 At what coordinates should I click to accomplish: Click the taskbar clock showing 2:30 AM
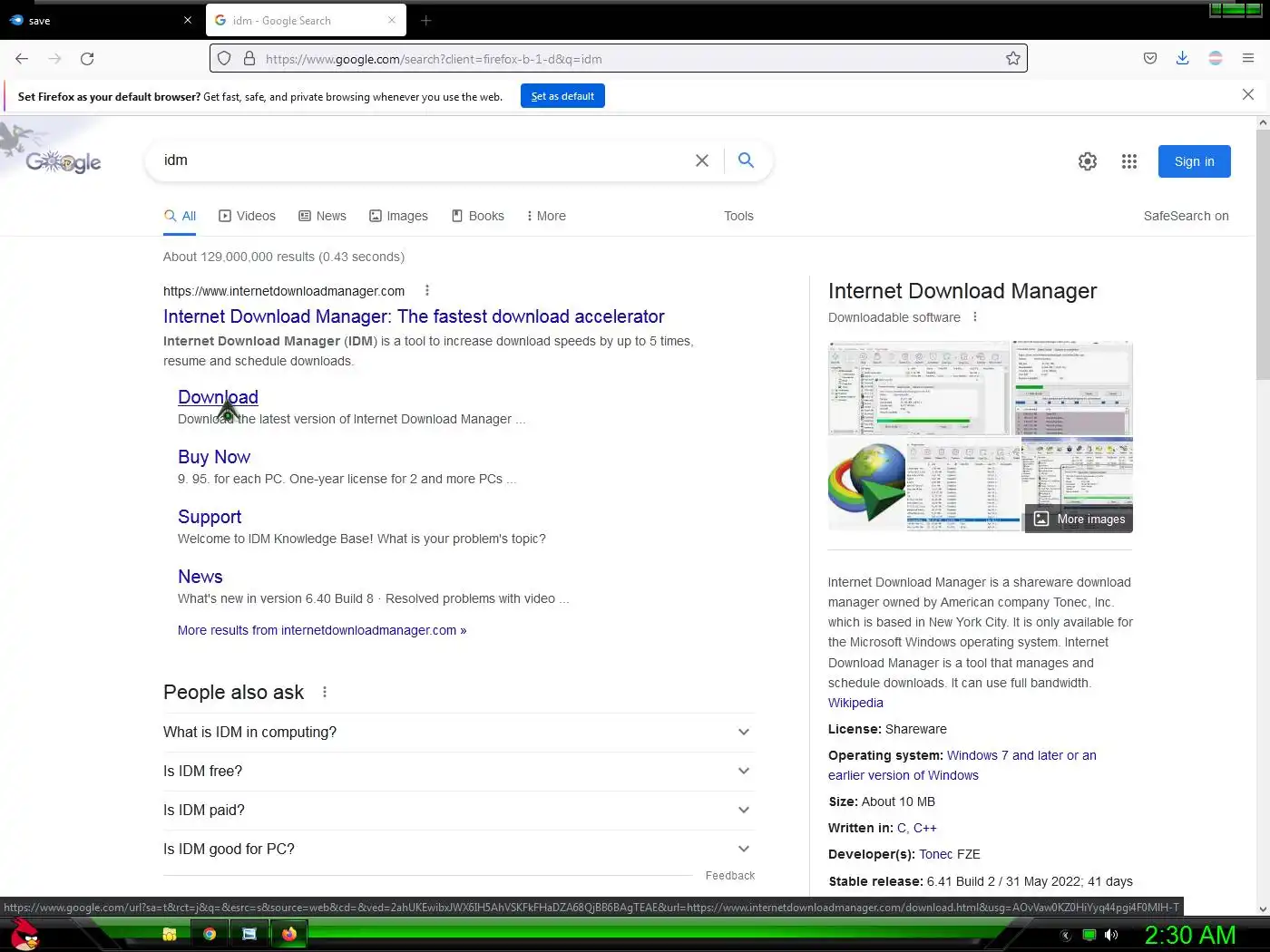pyautogui.click(x=1190, y=935)
